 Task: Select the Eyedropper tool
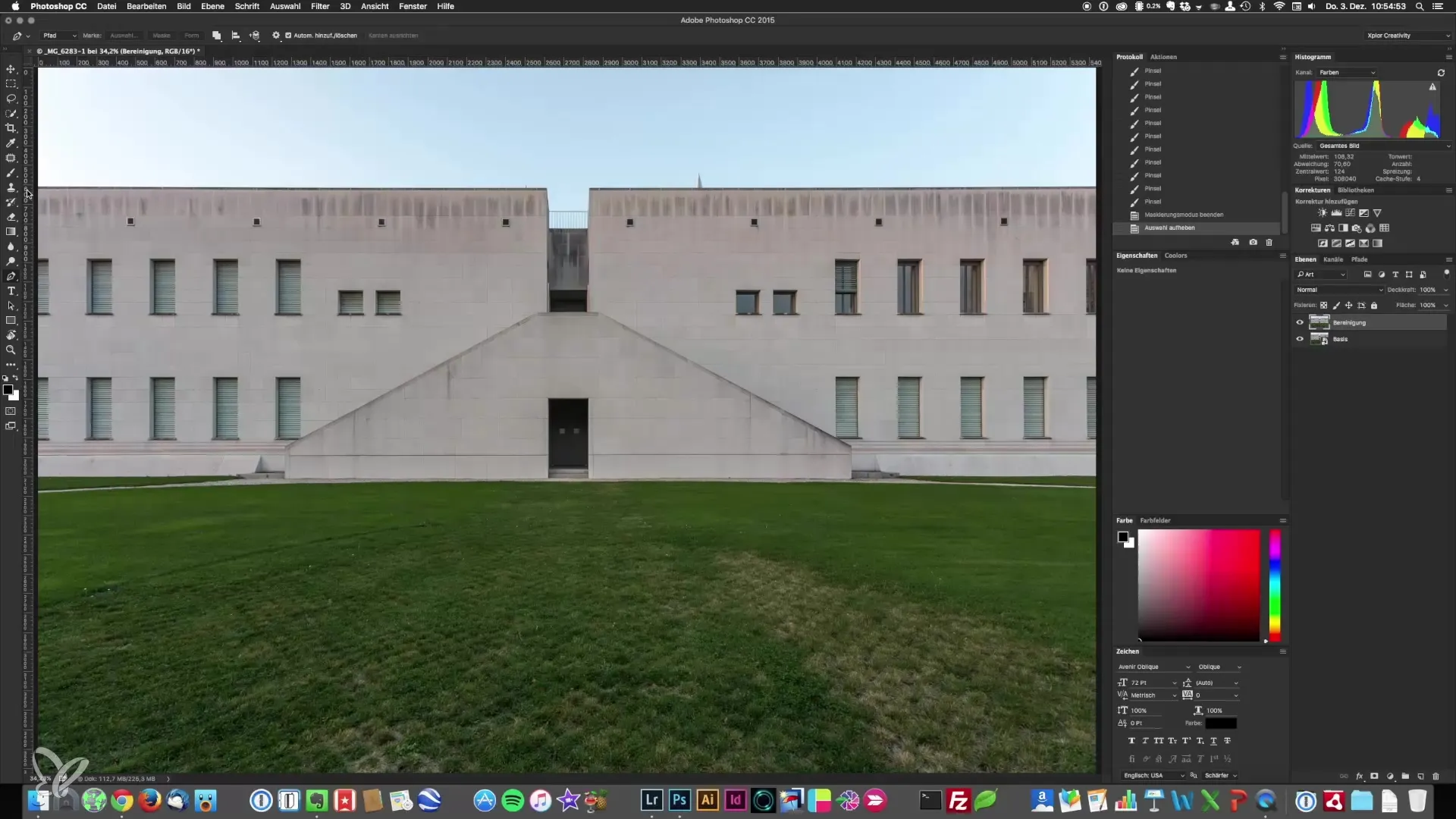tap(11, 143)
